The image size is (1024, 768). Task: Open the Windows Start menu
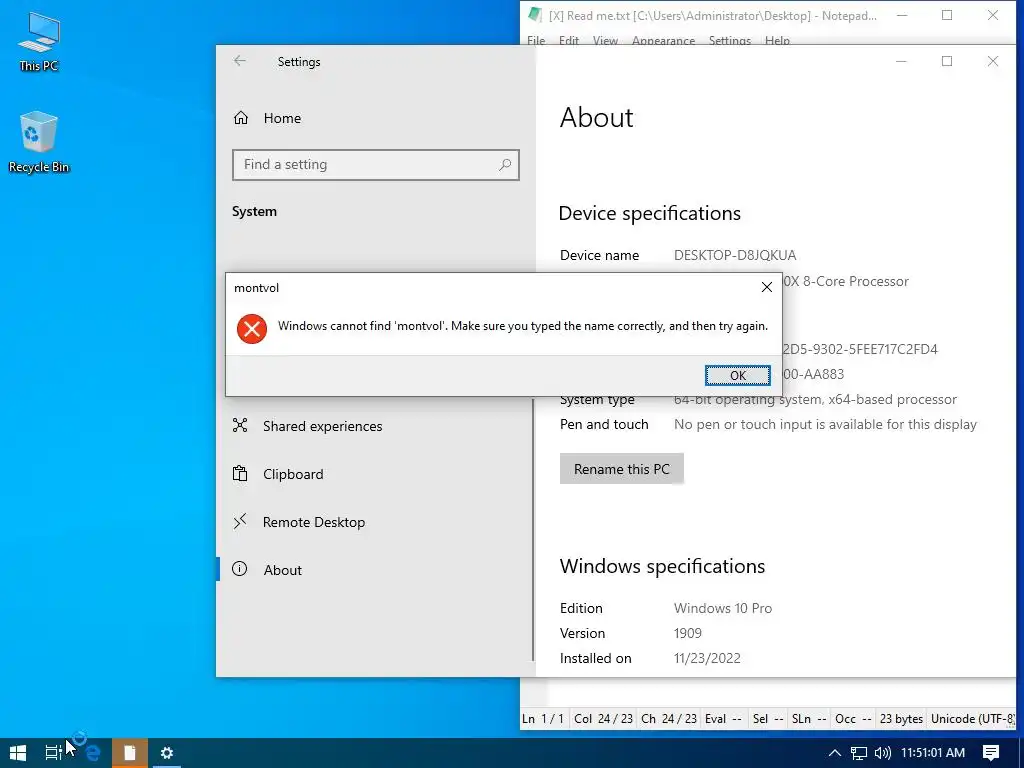(x=18, y=753)
